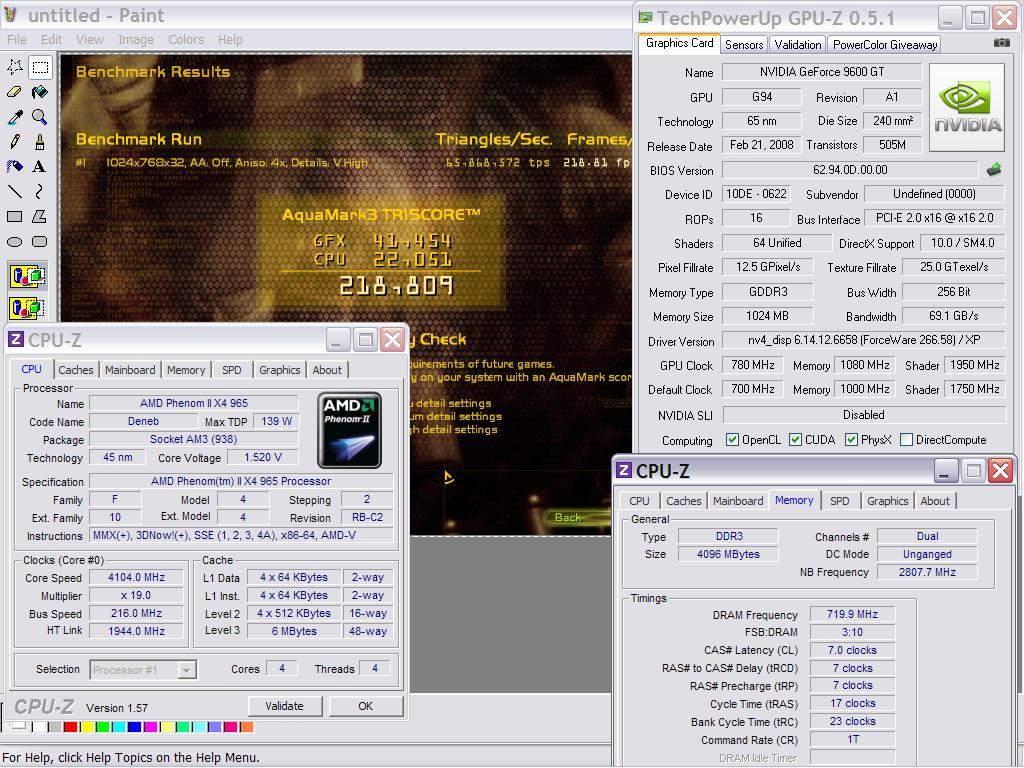Open the Help menu in Paint
The image size is (1024, 768).
[x=230, y=40]
